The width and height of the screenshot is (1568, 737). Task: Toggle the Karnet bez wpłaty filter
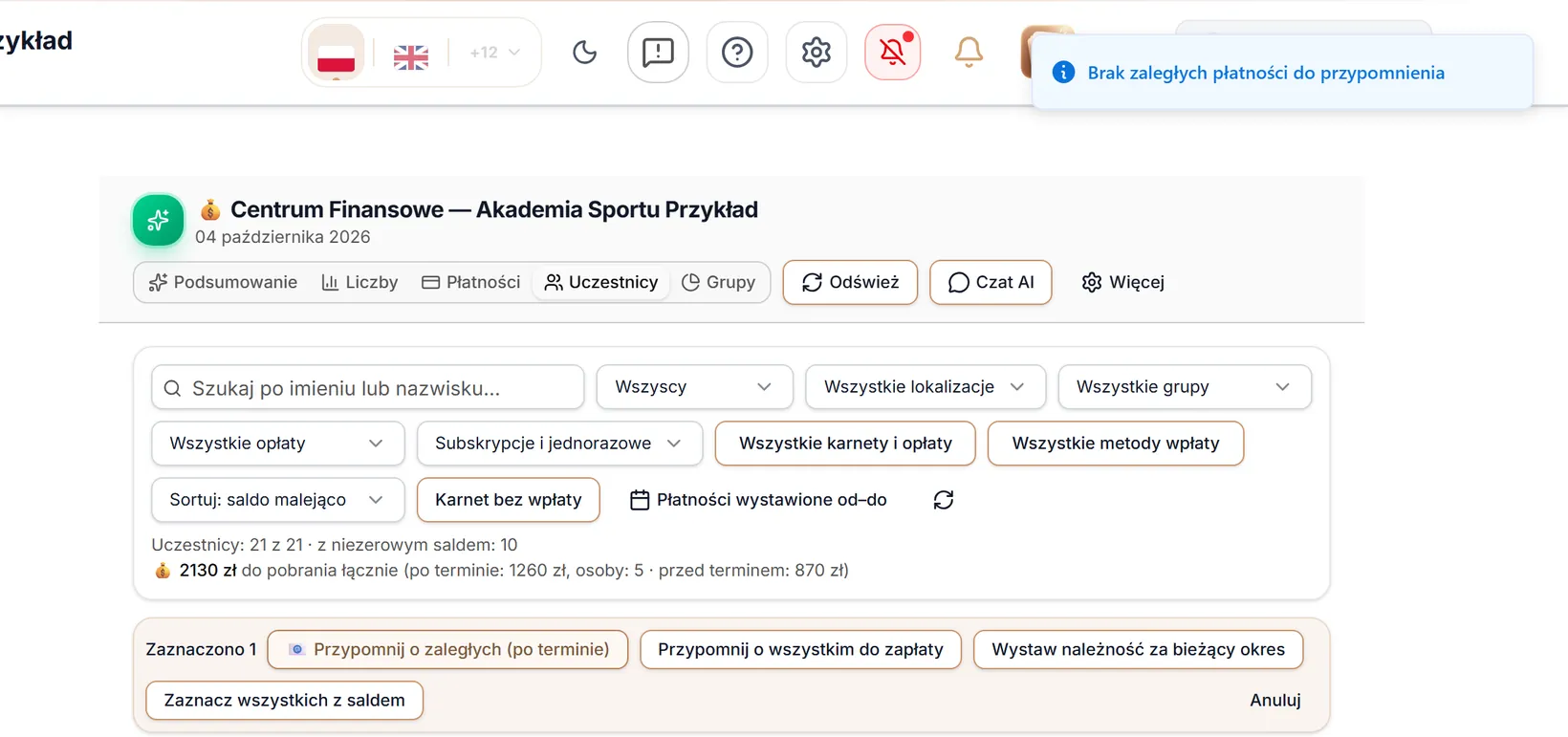click(x=509, y=500)
